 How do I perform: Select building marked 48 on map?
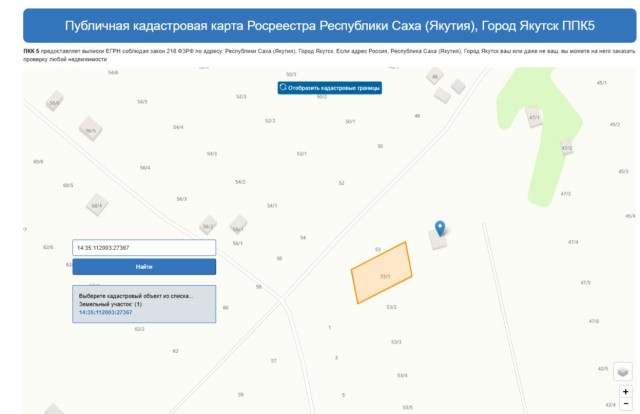coord(435,76)
